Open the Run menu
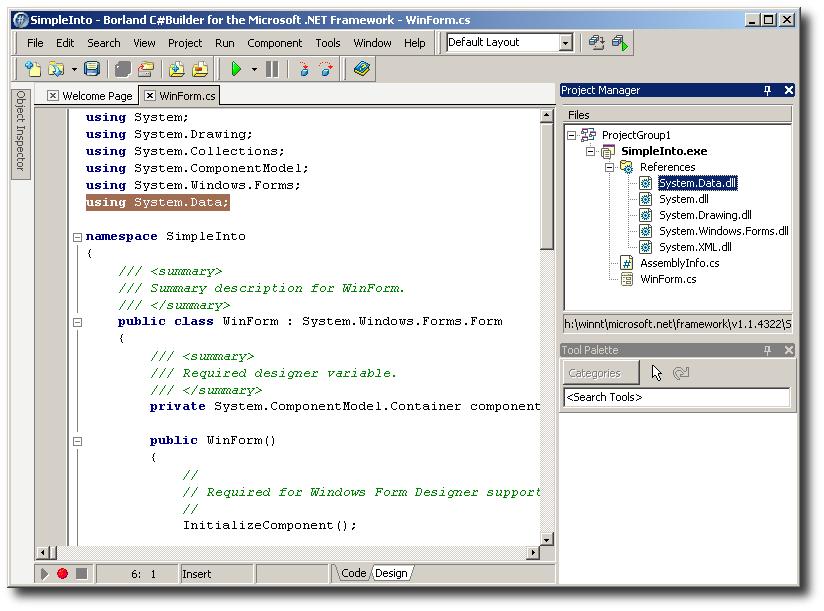 225,43
